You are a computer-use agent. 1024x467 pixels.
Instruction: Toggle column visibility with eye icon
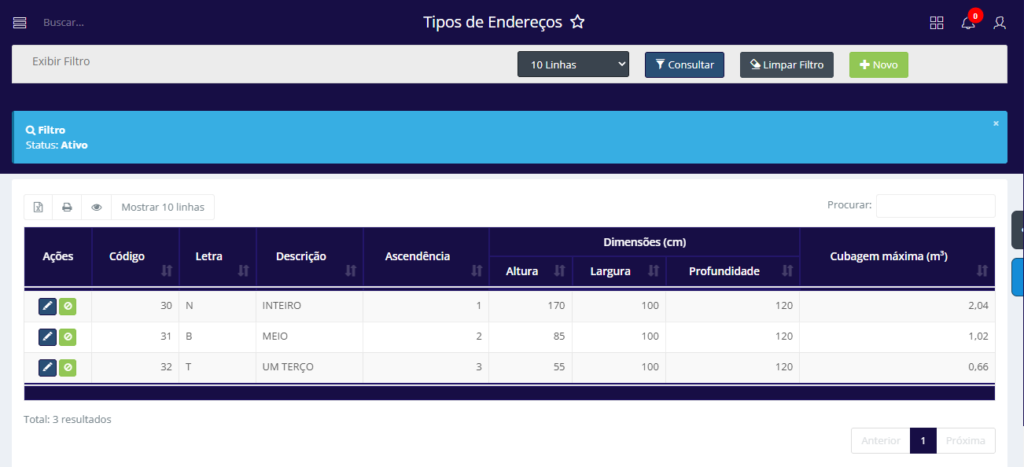97,207
